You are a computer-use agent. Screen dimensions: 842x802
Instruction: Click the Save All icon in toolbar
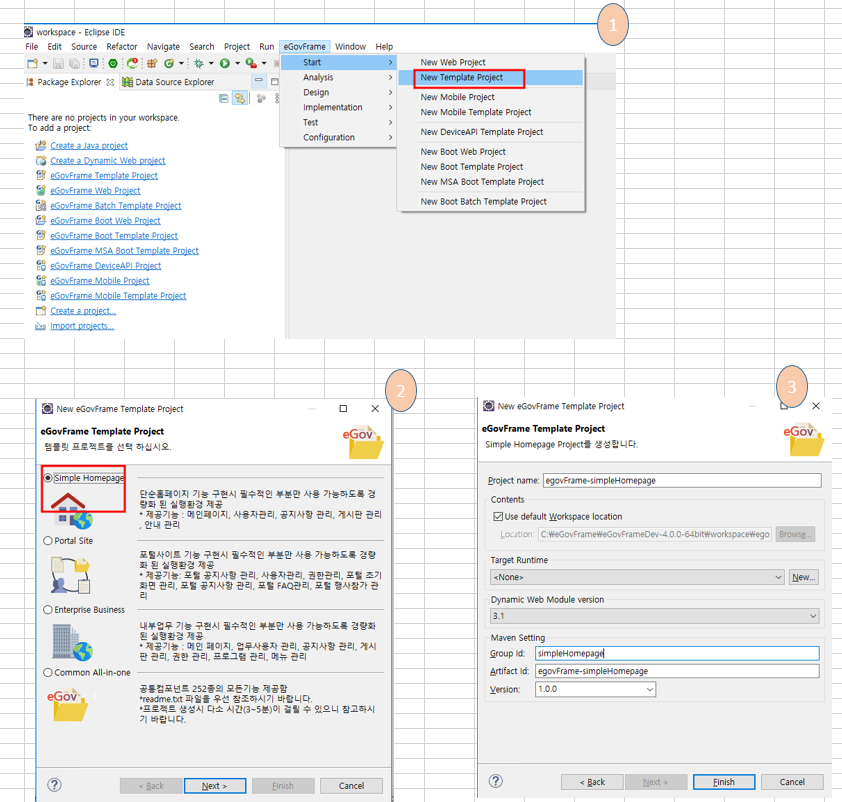(75, 63)
